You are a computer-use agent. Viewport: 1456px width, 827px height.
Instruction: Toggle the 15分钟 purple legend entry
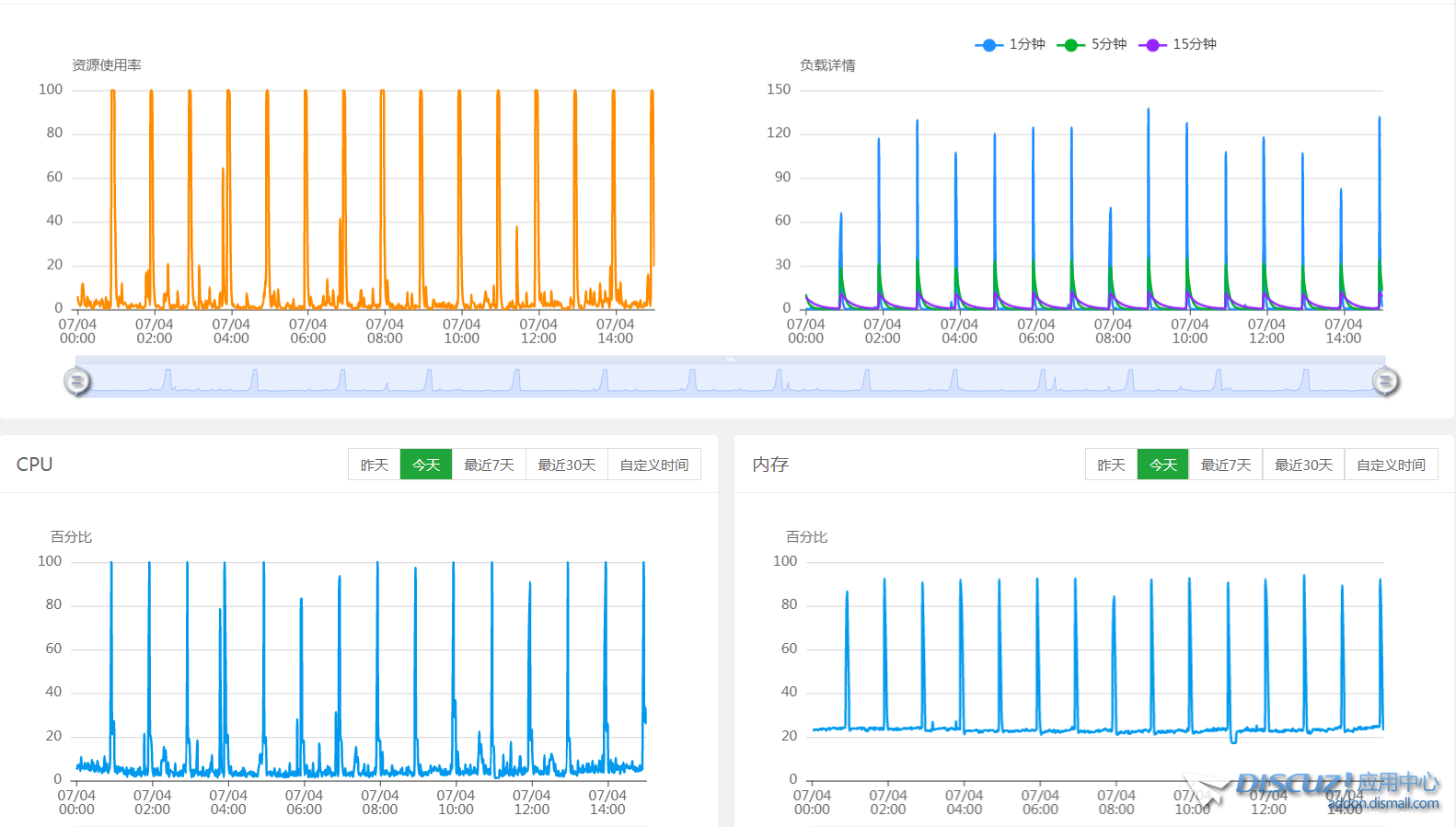point(1178,44)
